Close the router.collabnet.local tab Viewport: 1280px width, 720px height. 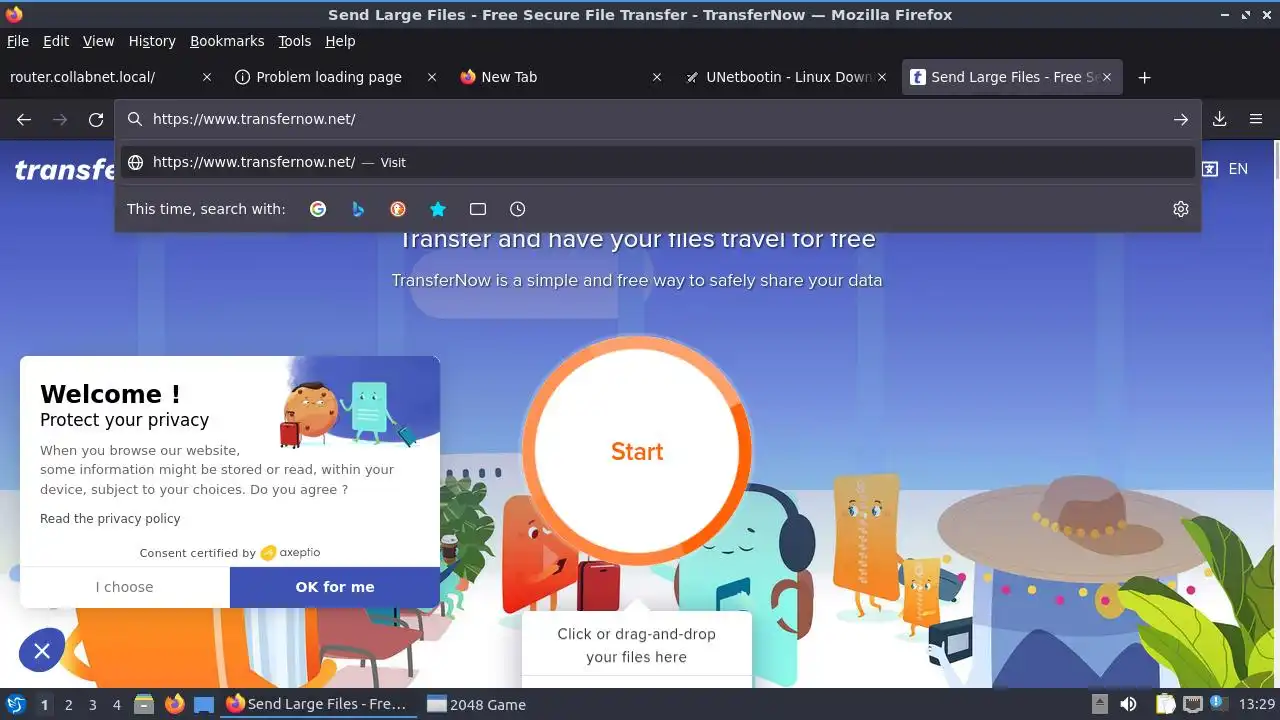pos(207,77)
